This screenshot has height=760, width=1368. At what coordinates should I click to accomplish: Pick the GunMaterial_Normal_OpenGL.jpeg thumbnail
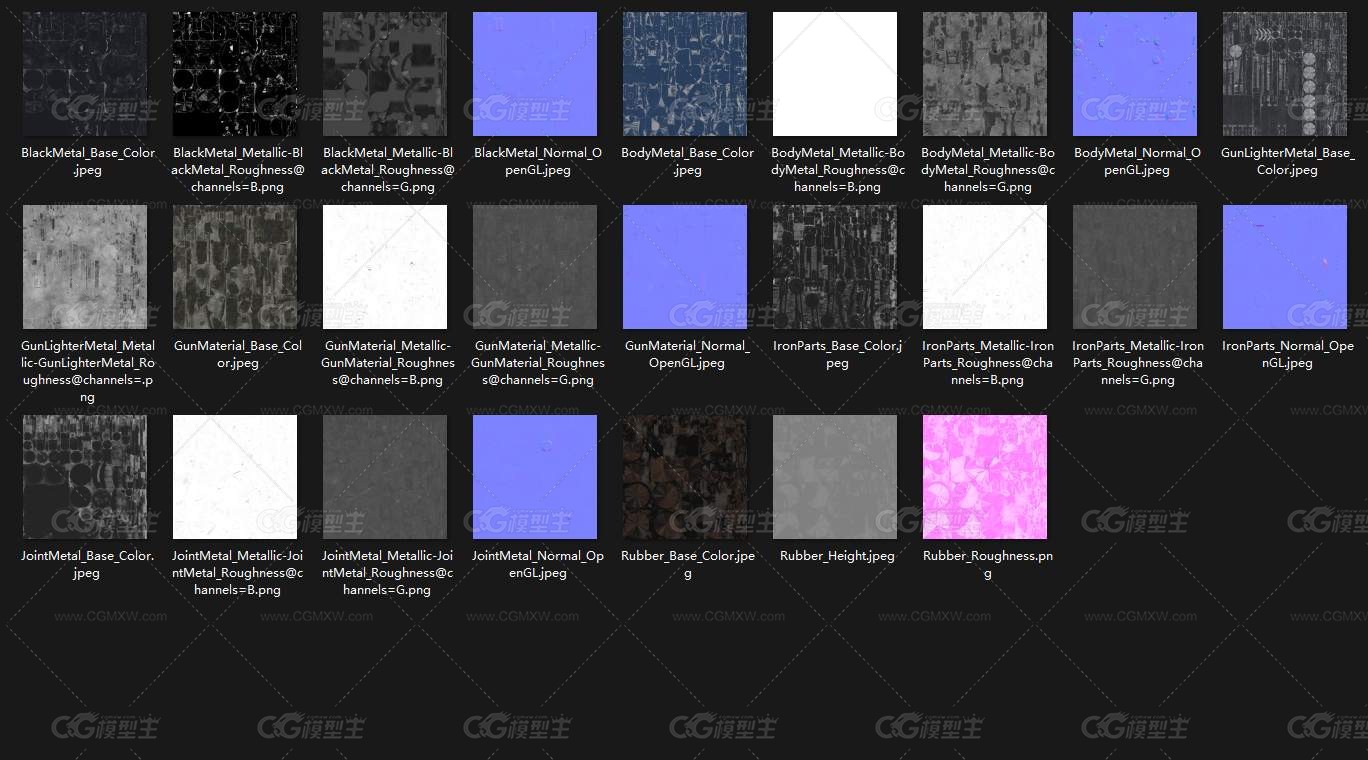(685, 267)
